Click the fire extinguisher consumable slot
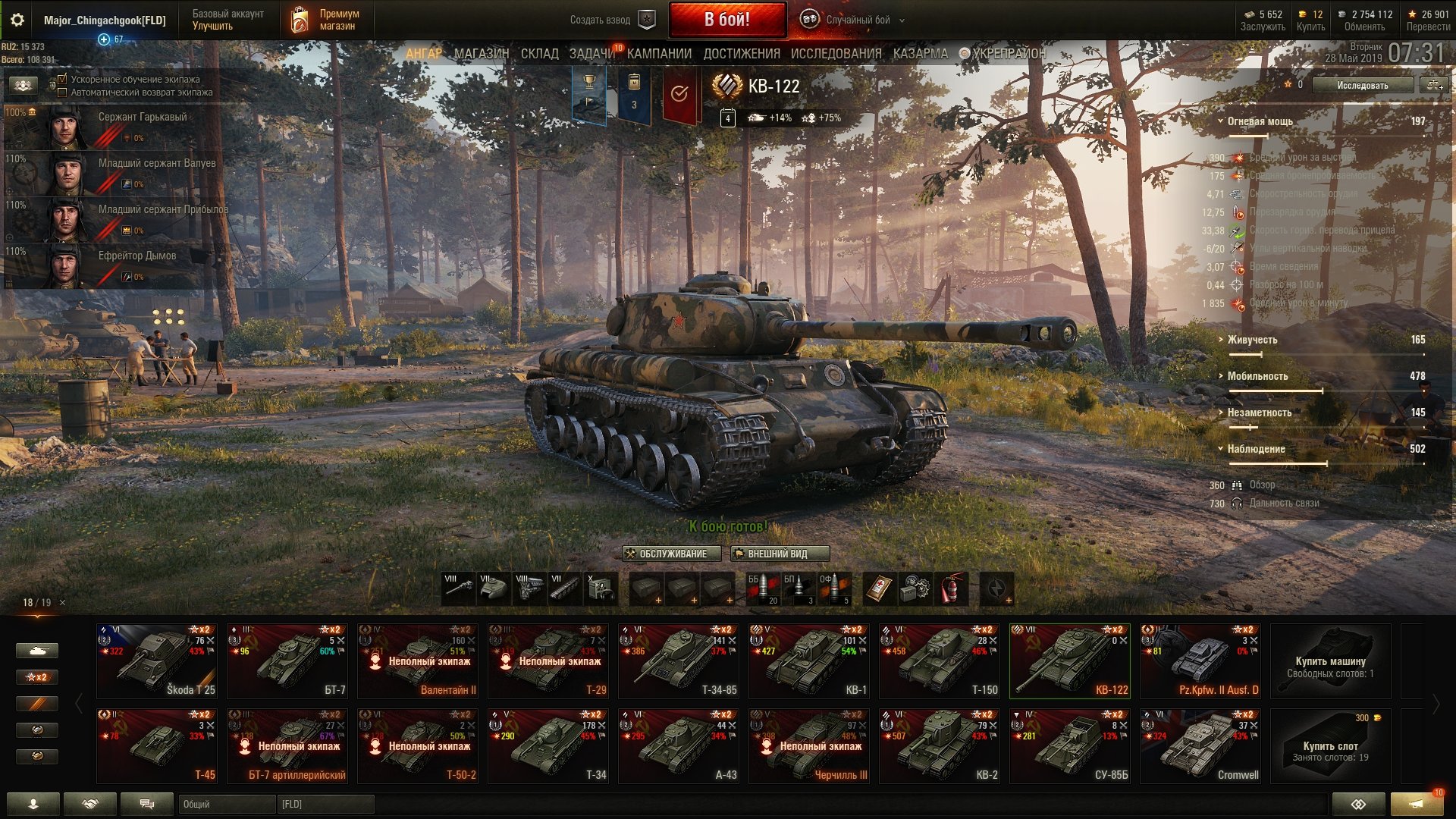Viewport: 1456px width, 819px height. point(951,589)
